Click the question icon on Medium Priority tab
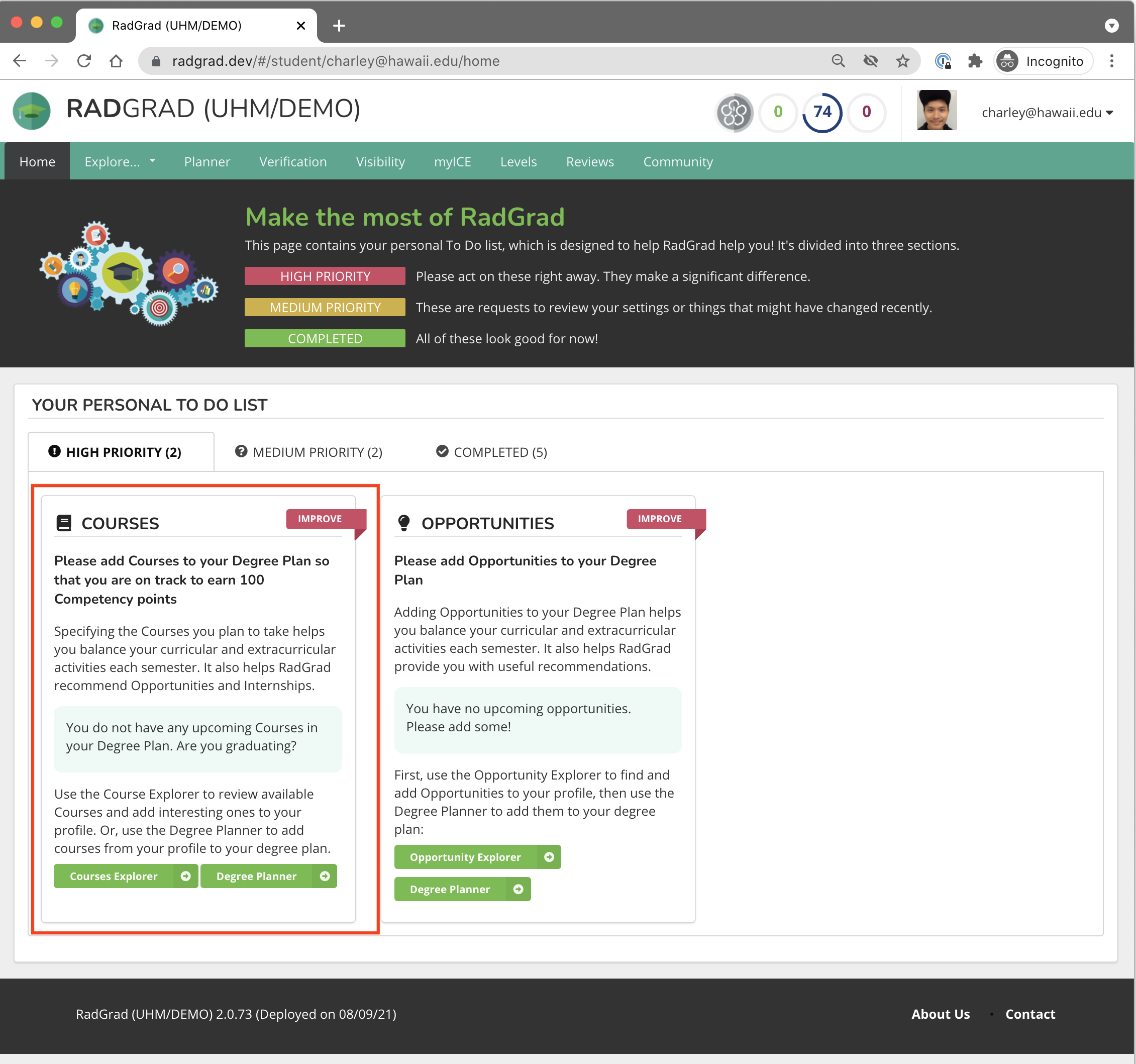 [241, 452]
